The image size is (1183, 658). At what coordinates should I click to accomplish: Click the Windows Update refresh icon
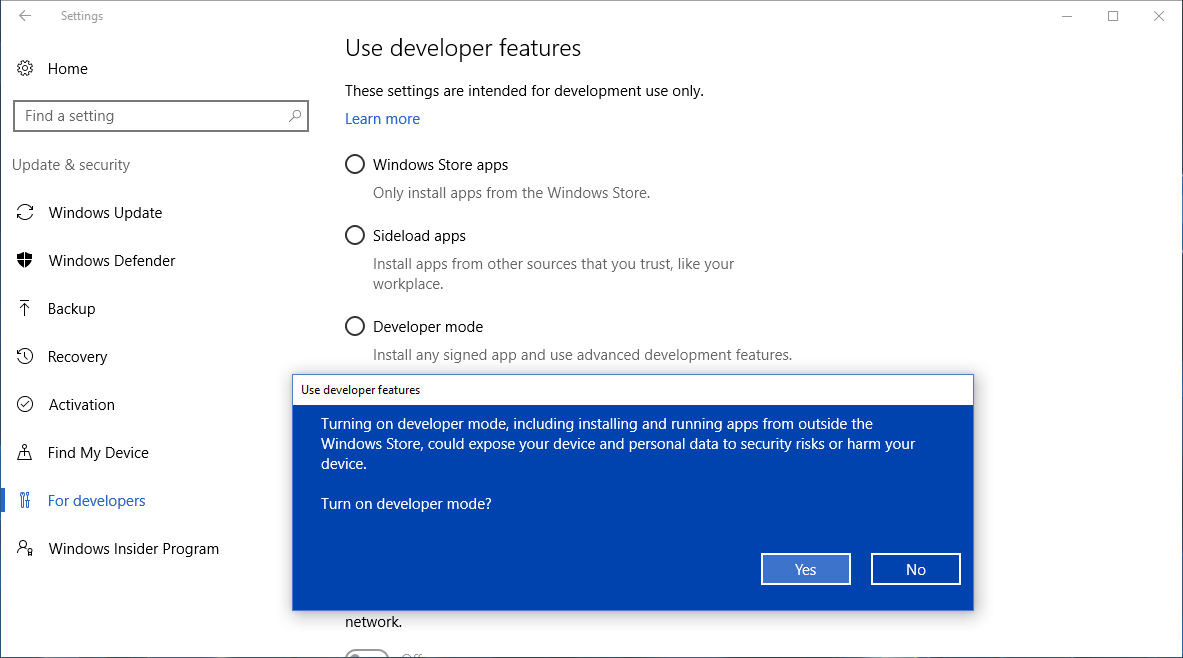tap(25, 213)
